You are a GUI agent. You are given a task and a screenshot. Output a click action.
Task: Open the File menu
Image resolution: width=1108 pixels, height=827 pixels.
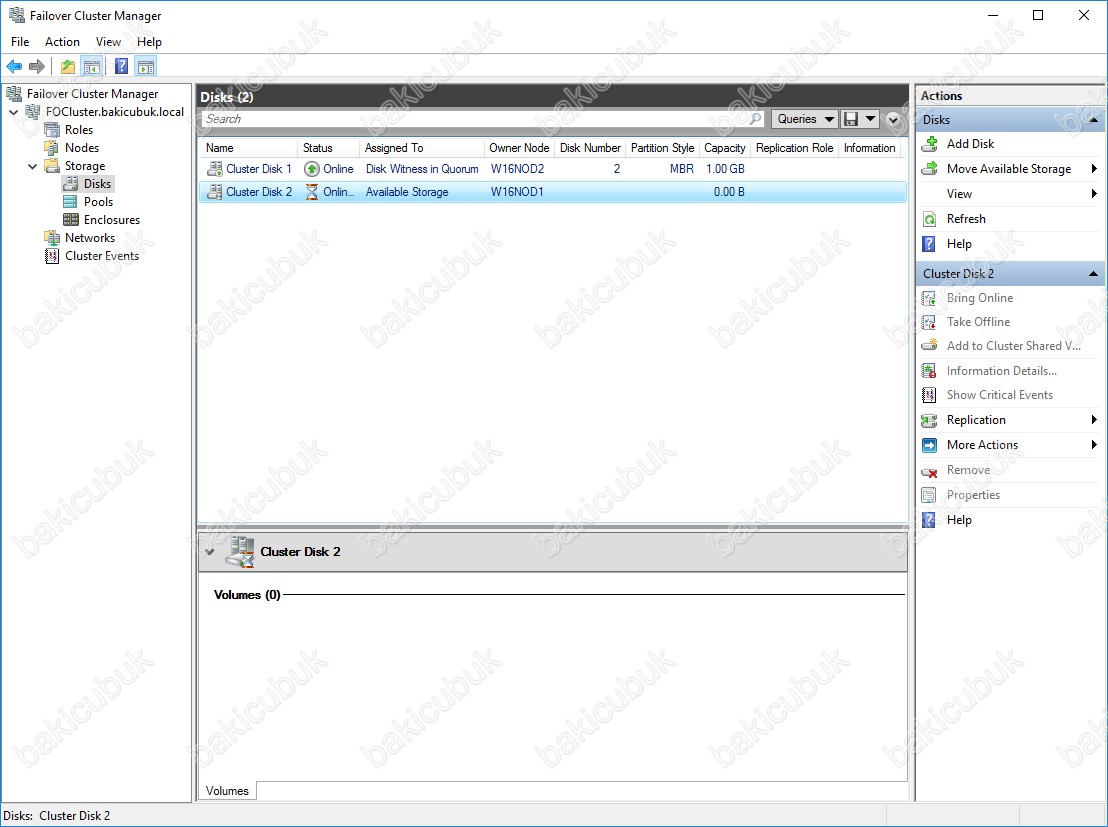coord(20,42)
